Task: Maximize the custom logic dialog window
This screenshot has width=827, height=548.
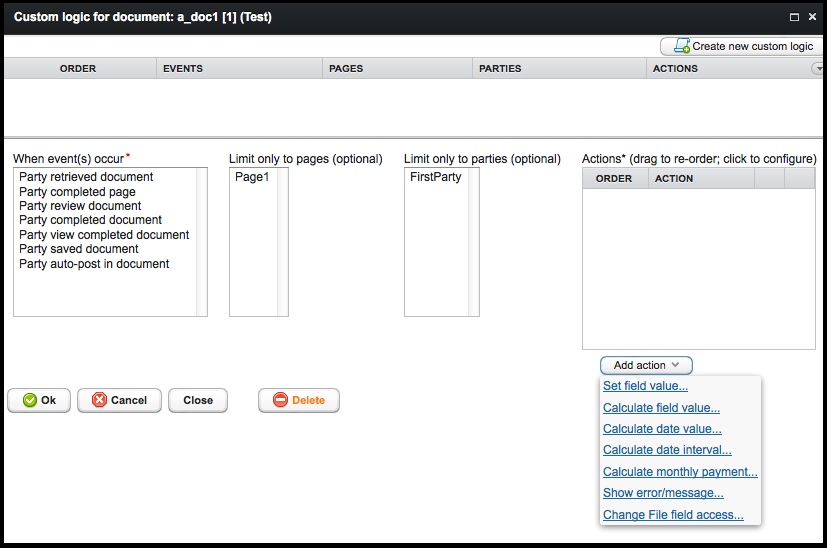Action: click(794, 17)
